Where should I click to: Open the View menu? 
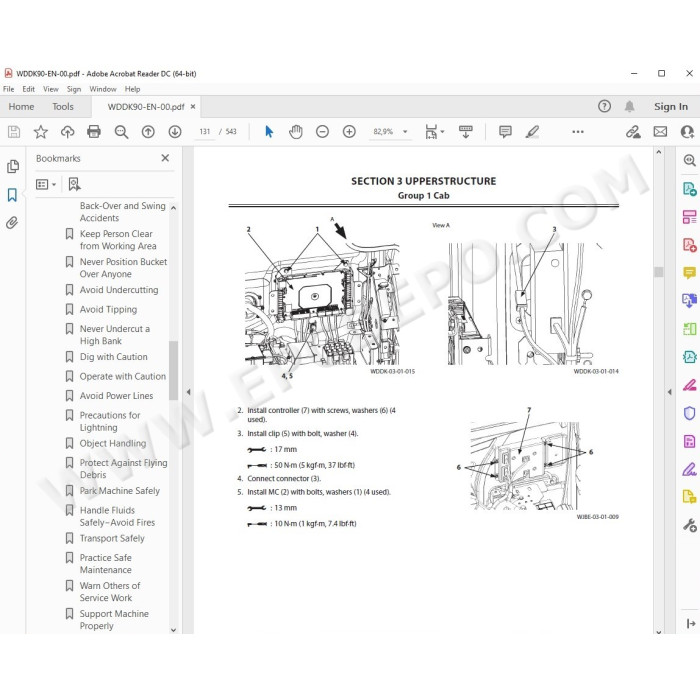[51, 89]
